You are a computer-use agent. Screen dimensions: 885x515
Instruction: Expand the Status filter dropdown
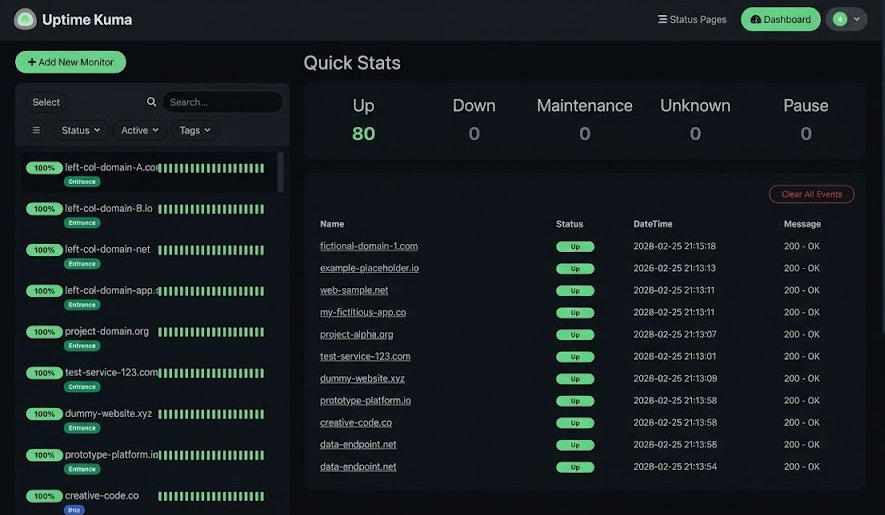(x=81, y=130)
